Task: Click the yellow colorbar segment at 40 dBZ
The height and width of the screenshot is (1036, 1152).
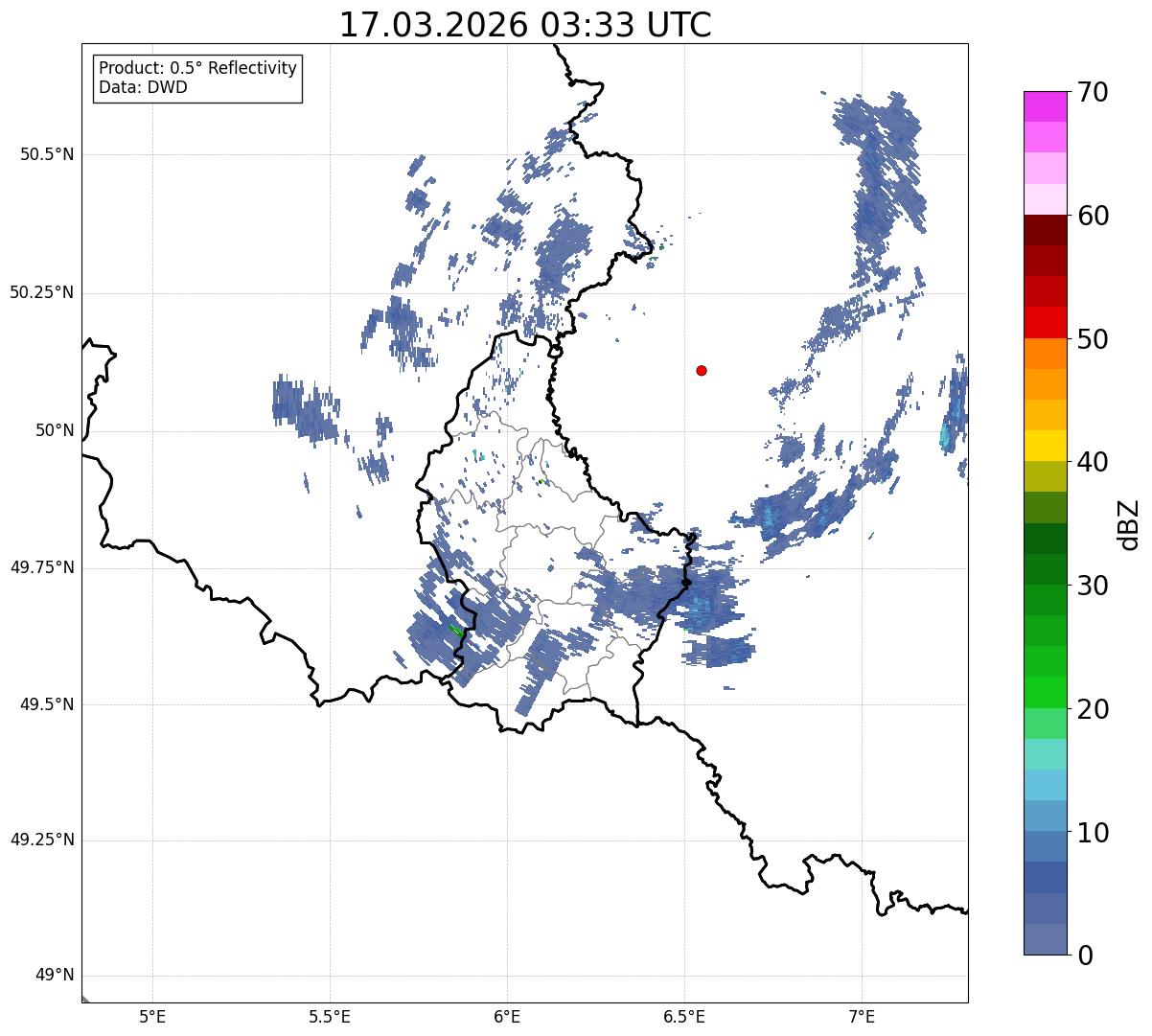Action: coord(1046,446)
